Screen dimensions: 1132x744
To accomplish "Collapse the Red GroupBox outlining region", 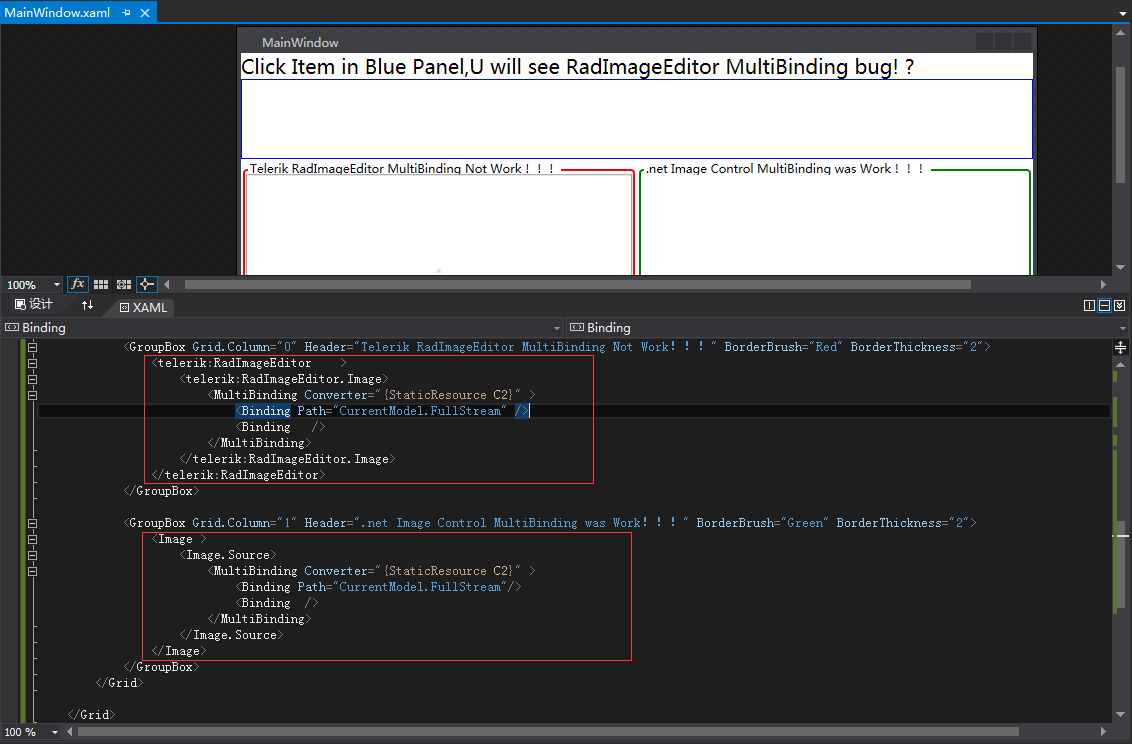I will point(32,347).
